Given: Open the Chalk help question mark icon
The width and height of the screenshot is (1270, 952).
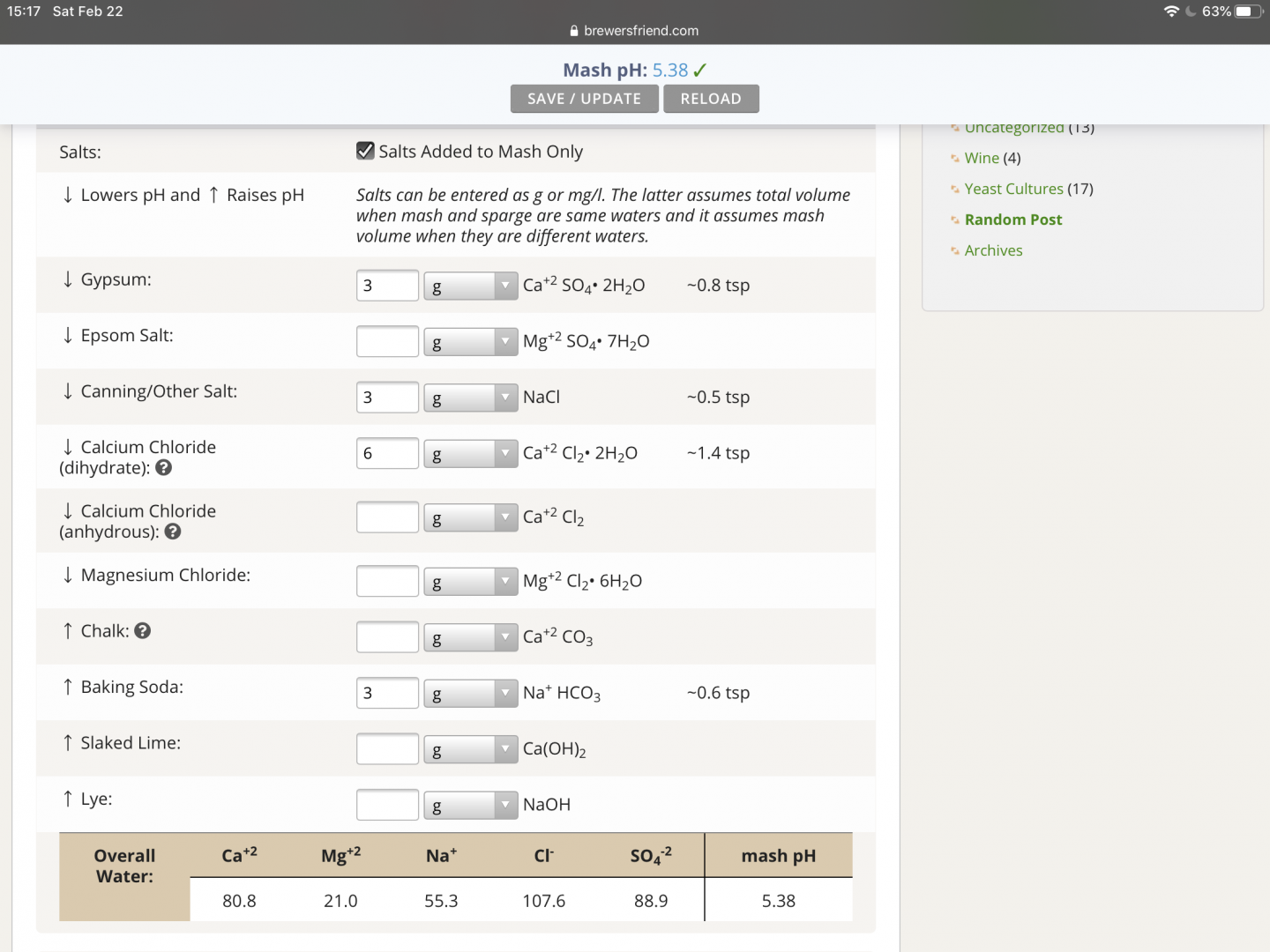Looking at the screenshot, I should [143, 631].
